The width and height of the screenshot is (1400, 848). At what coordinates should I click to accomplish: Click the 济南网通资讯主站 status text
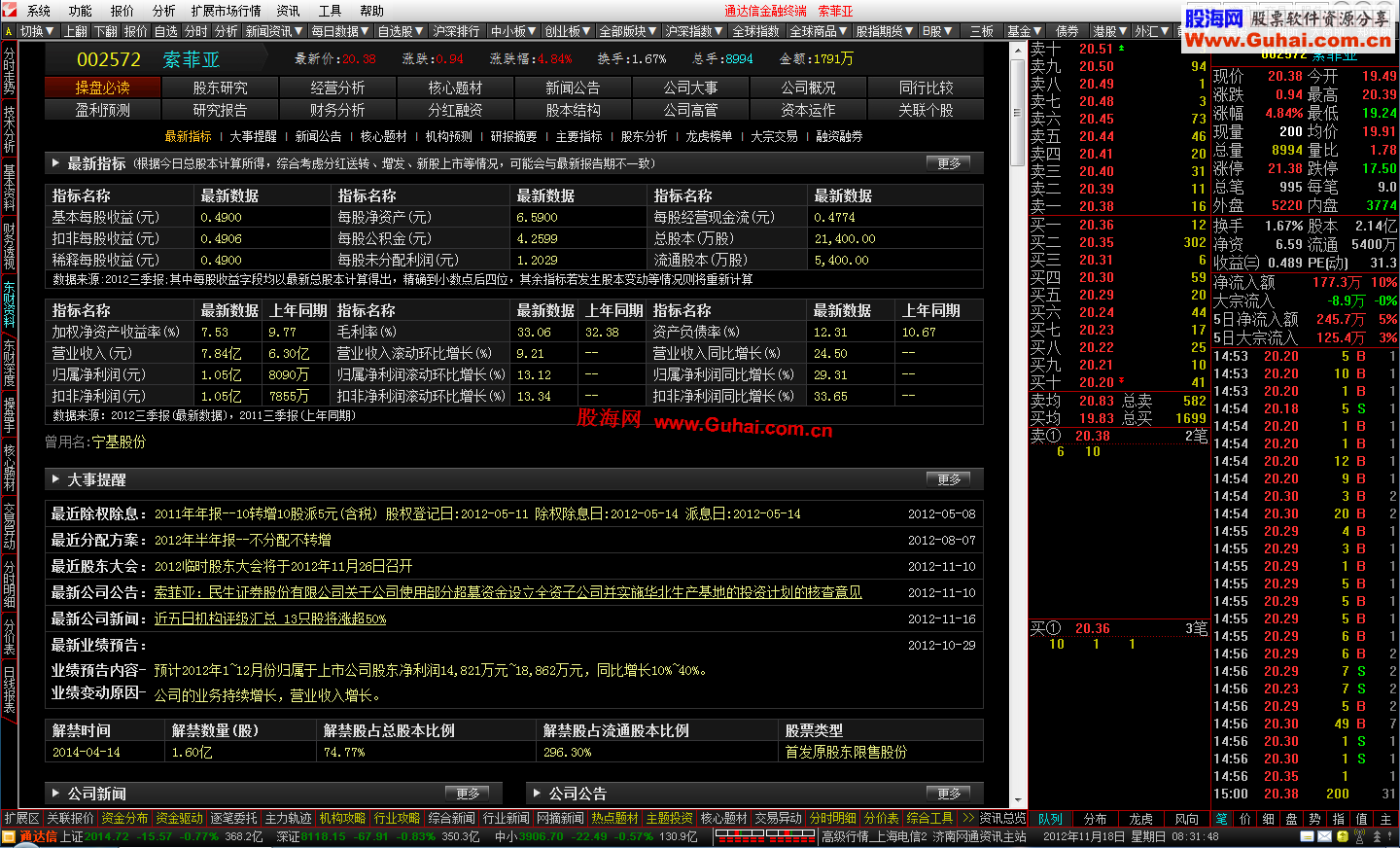tap(980, 836)
